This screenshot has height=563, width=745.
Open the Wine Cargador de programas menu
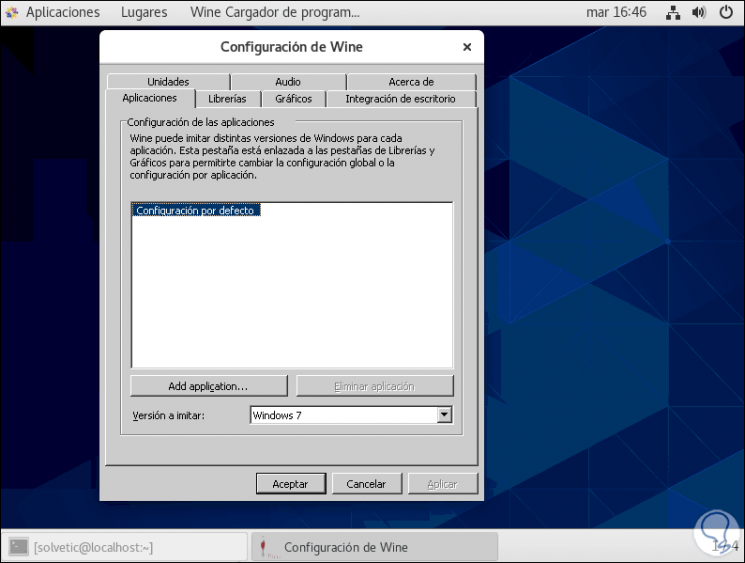(275, 12)
